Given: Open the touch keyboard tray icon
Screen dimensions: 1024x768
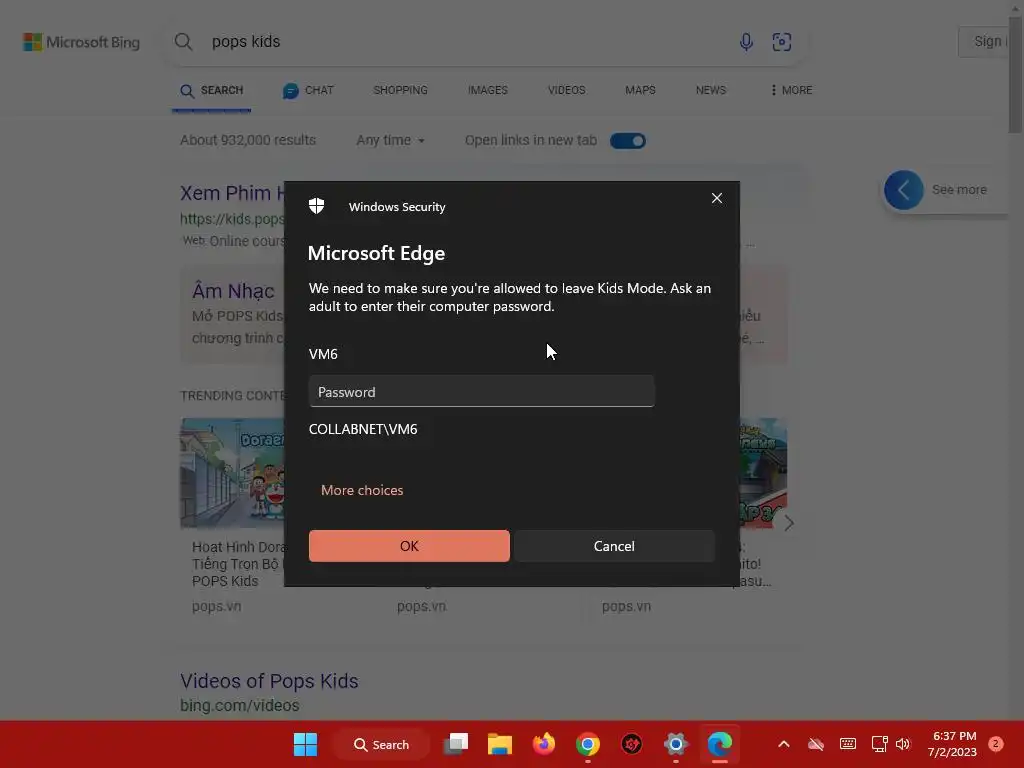Looking at the screenshot, I should coord(848,744).
